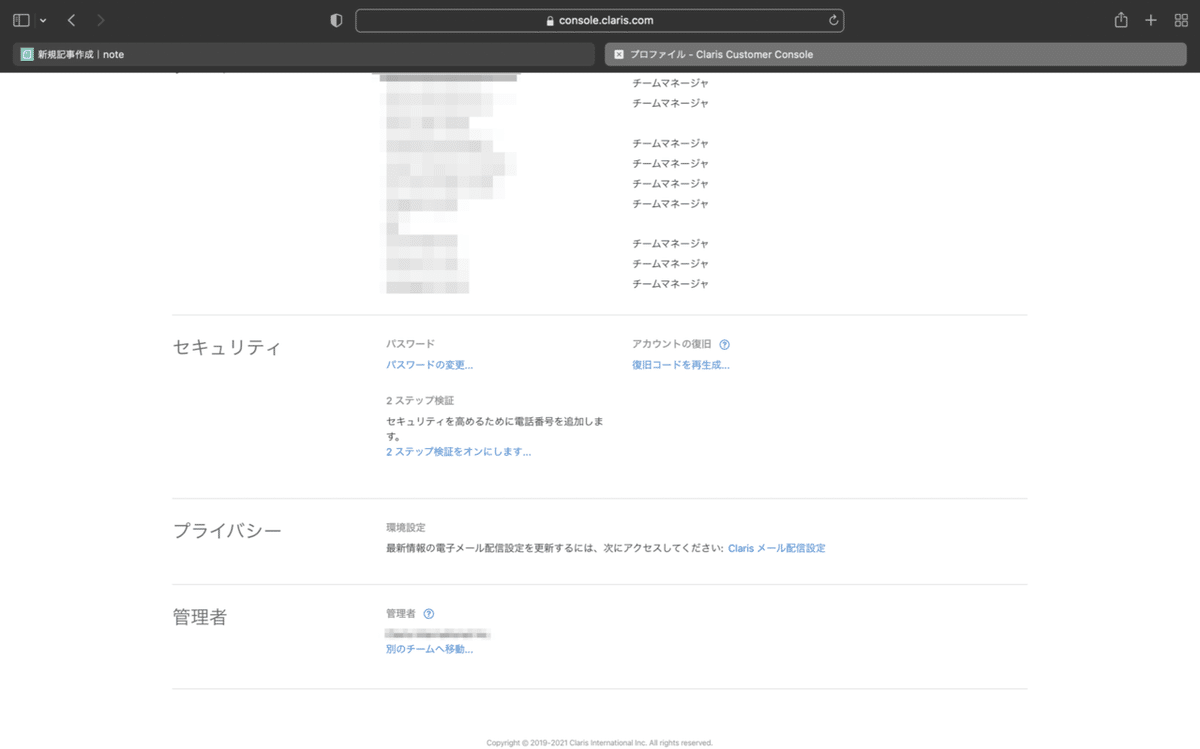Enable 2-step verification via 2ステップ検証をオンにします link
Screen dimensions: 1200x749
458,452
